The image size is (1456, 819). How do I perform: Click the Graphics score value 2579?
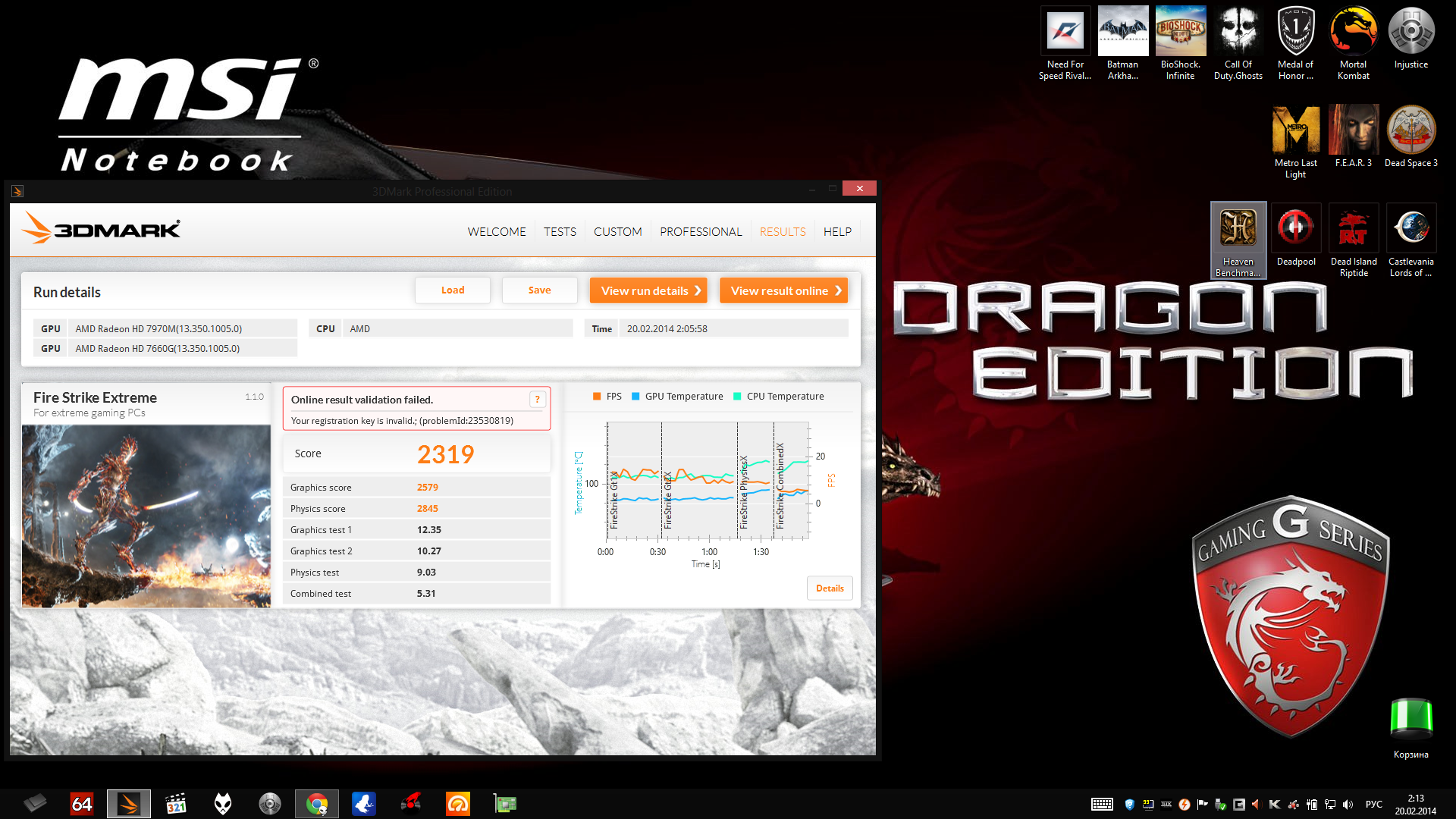point(427,488)
